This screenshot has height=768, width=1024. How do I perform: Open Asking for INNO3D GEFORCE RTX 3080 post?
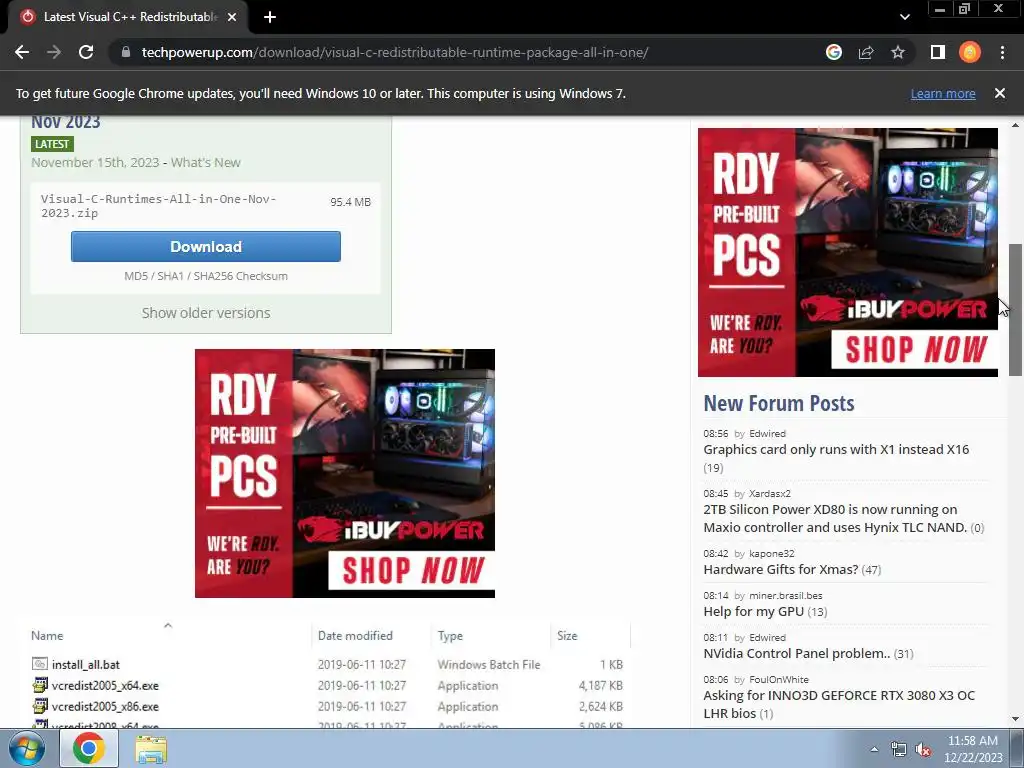[x=839, y=704]
